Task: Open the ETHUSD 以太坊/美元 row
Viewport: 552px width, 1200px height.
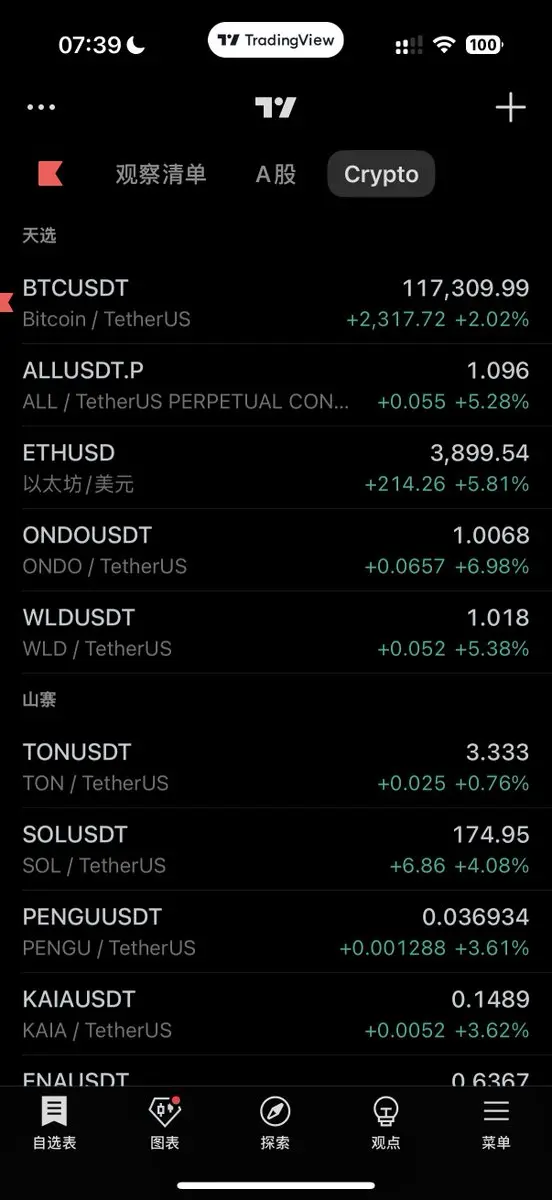Action: (x=276, y=468)
